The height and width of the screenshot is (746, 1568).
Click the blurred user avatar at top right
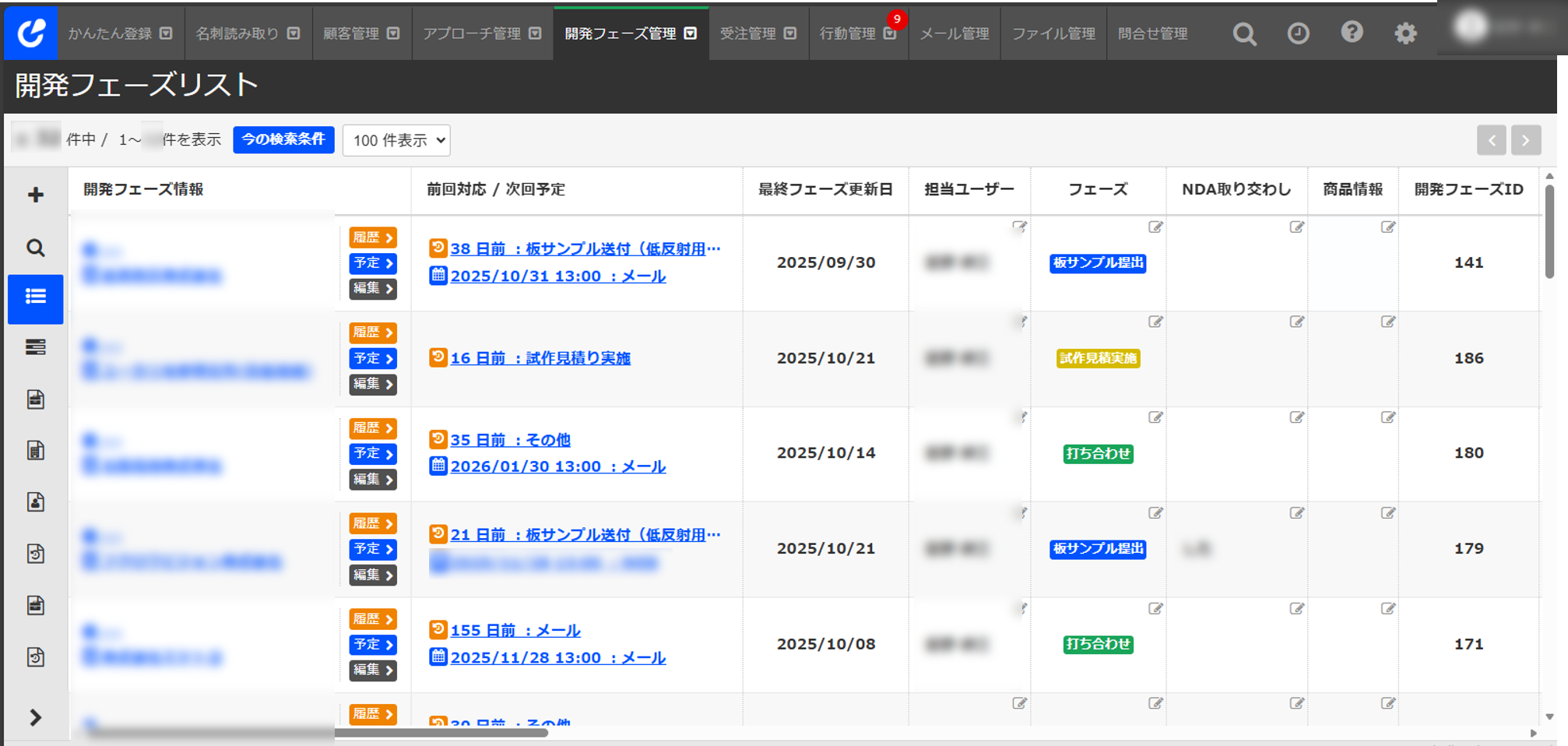coord(1471,27)
